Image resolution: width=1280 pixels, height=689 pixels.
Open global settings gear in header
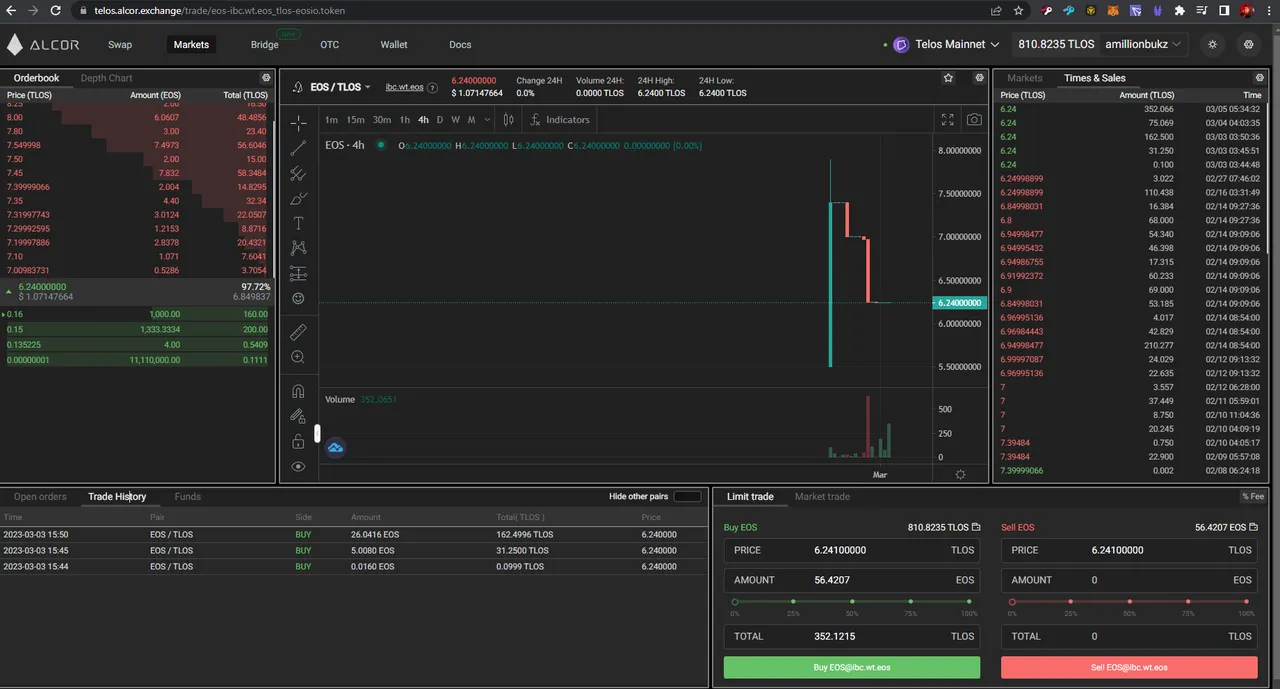point(1248,44)
